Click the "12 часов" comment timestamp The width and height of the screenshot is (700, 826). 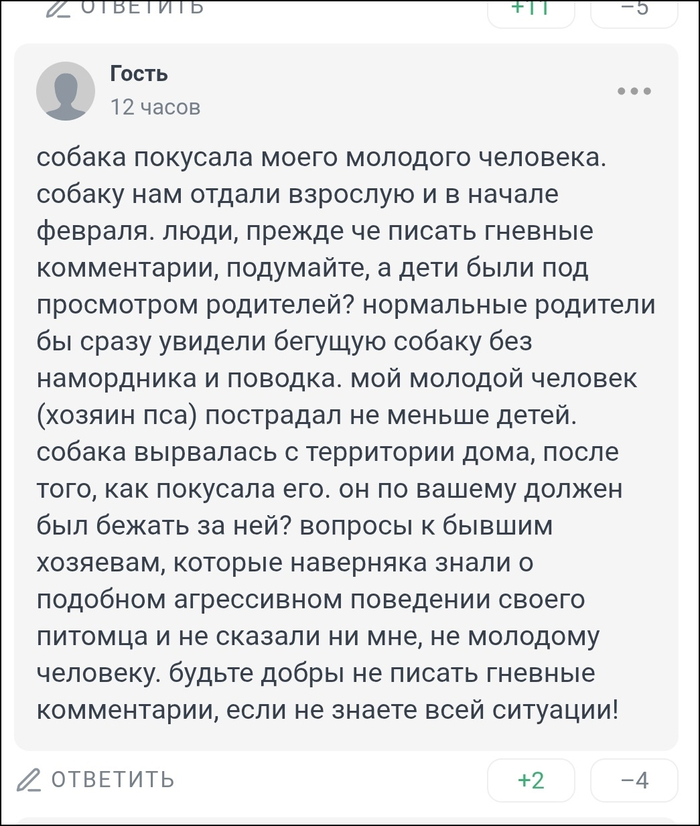tap(155, 106)
